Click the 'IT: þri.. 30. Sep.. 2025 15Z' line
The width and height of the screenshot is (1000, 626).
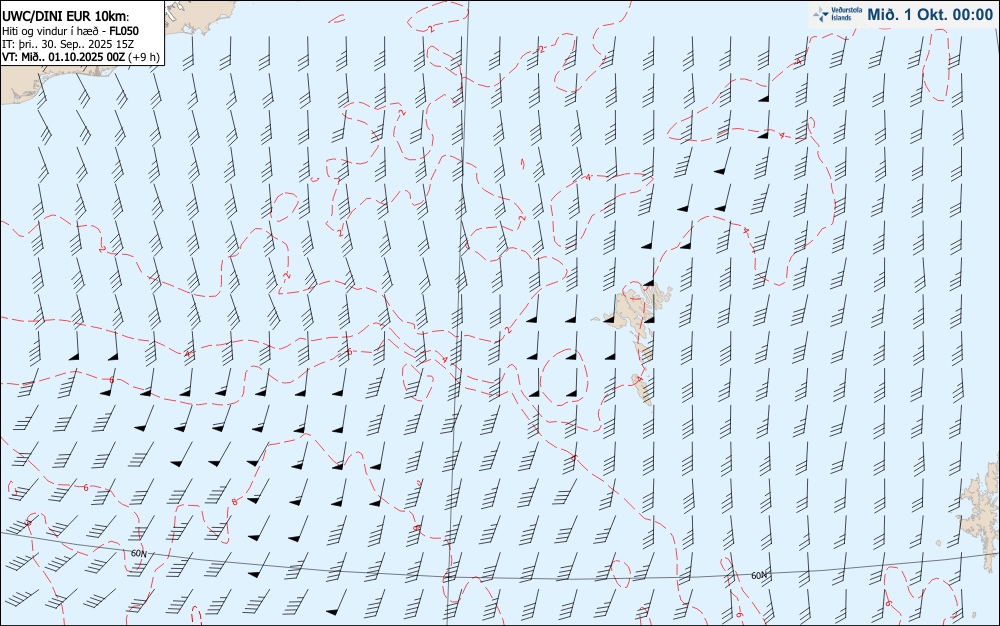(x=68, y=44)
